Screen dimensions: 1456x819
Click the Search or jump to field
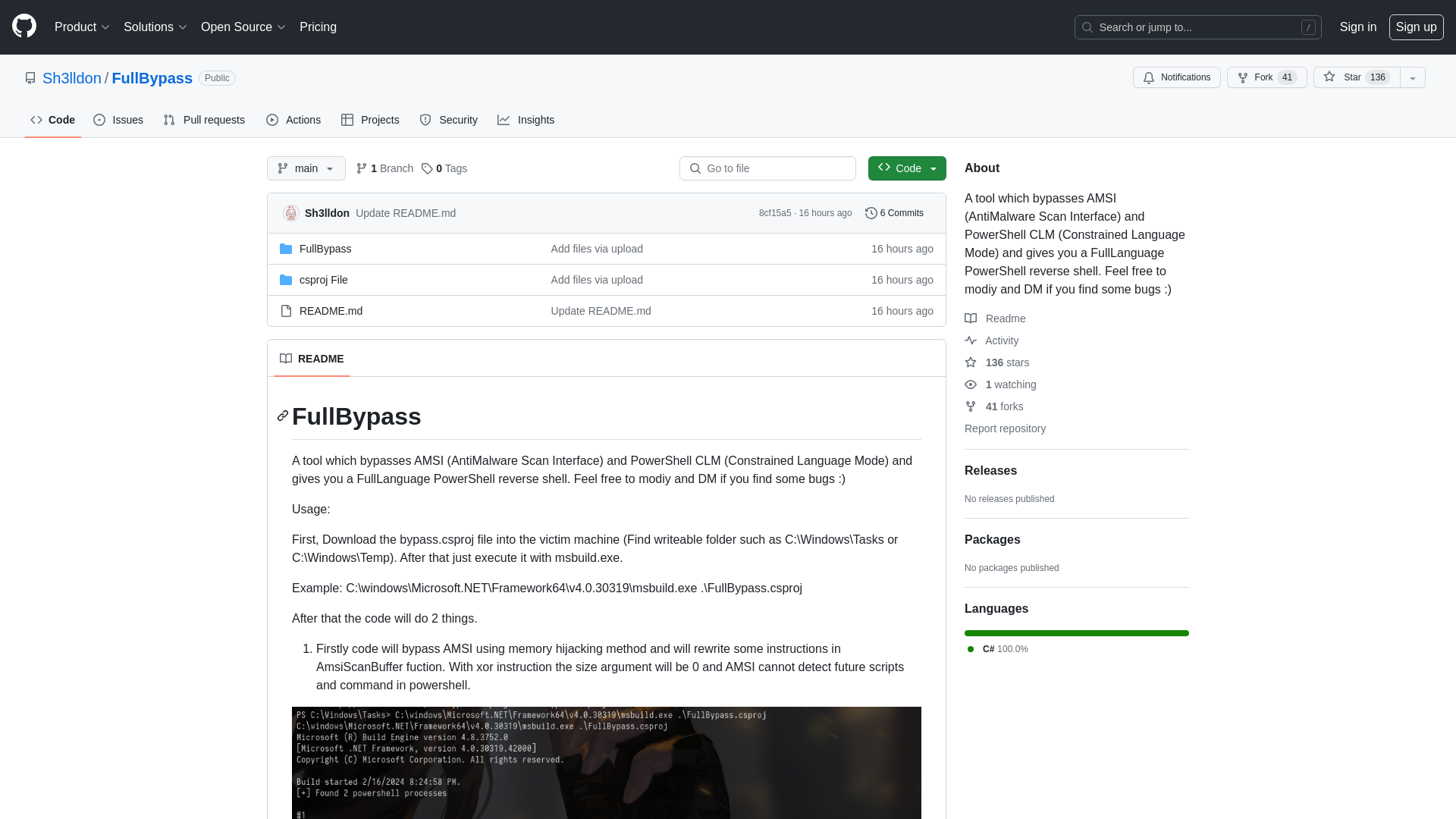coord(1198,27)
